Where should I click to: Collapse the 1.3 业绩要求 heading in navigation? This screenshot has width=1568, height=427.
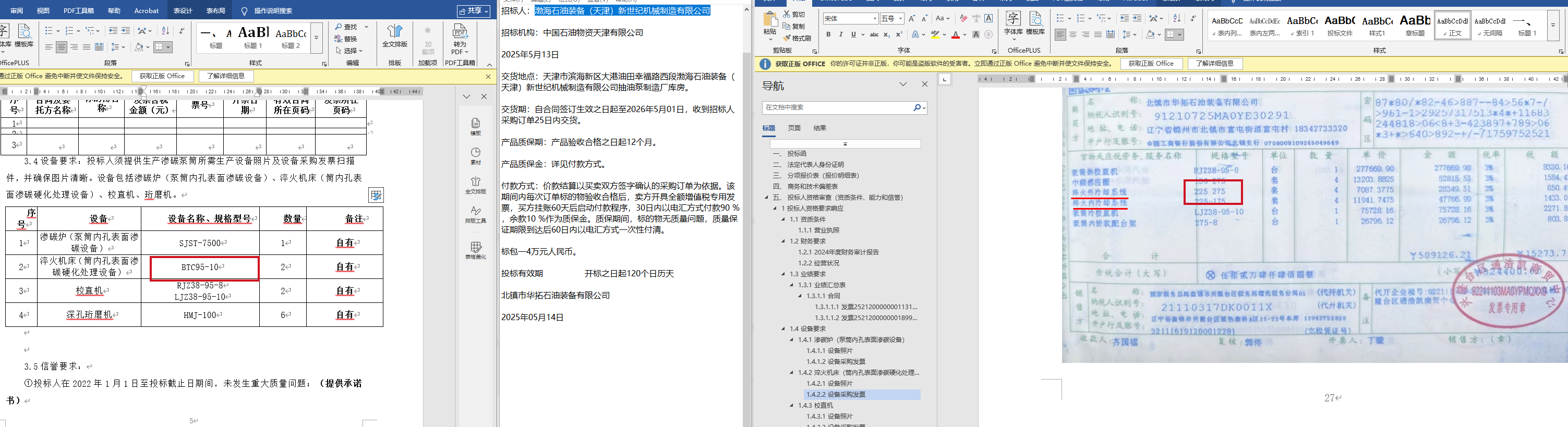coord(784,274)
